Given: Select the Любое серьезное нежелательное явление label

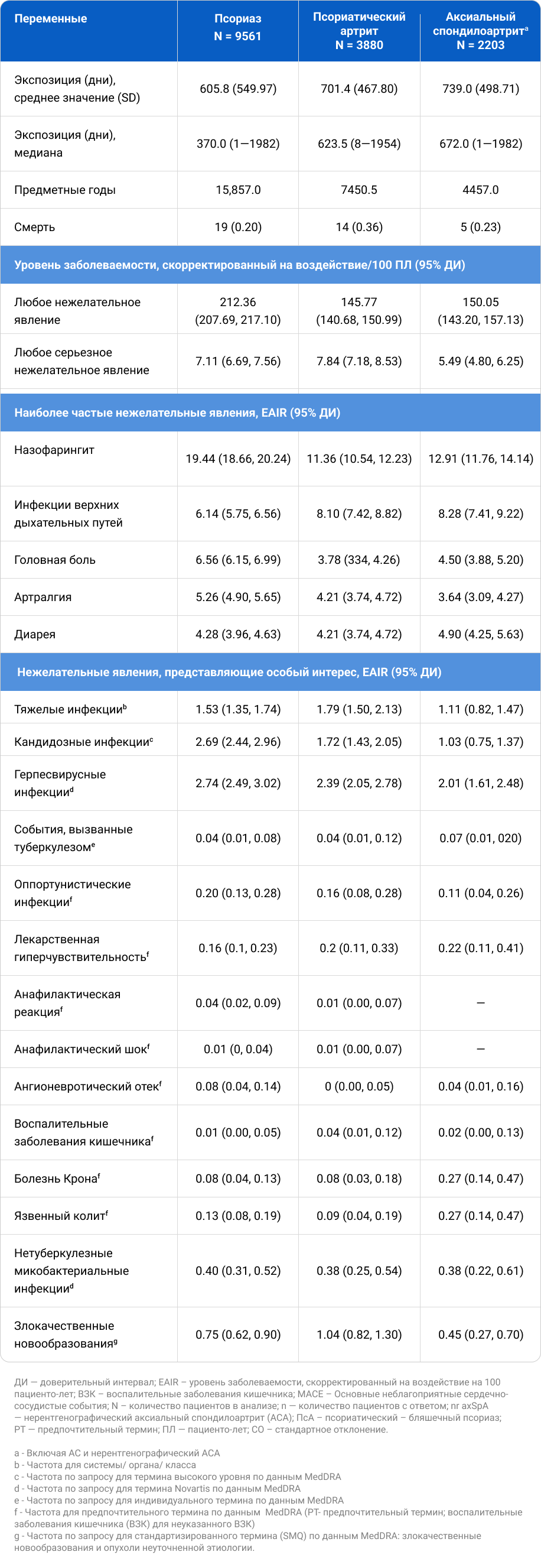Looking at the screenshot, I should click(x=82, y=362).
